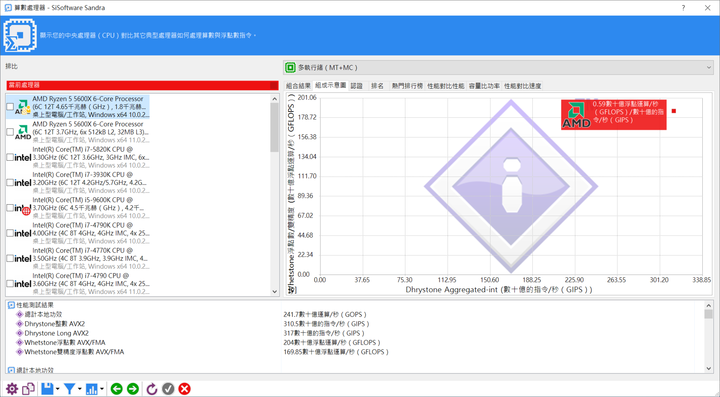This screenshot has width=720, height=397.
Task: Click the red 當前處理器 color bar
Action: tap(142, 85)
